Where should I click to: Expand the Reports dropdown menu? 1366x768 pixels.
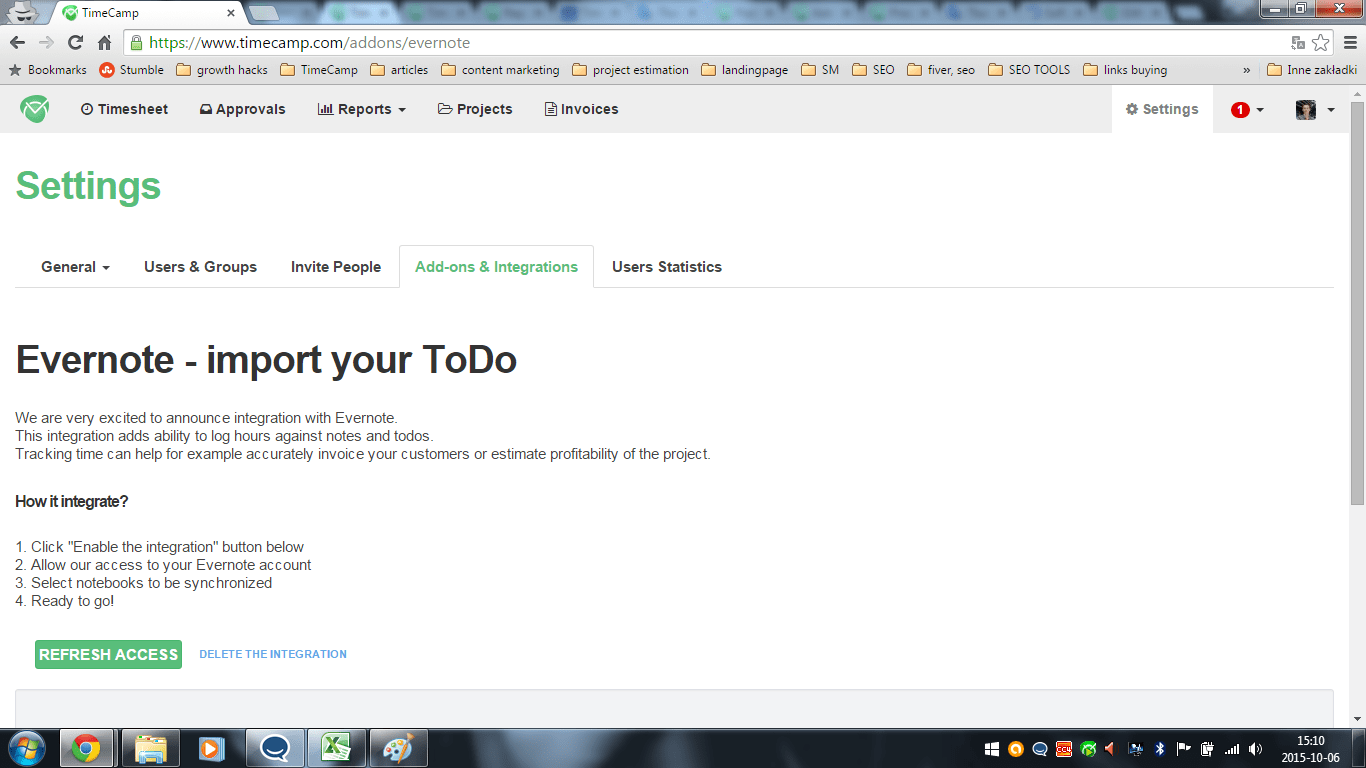coord(362,109)
